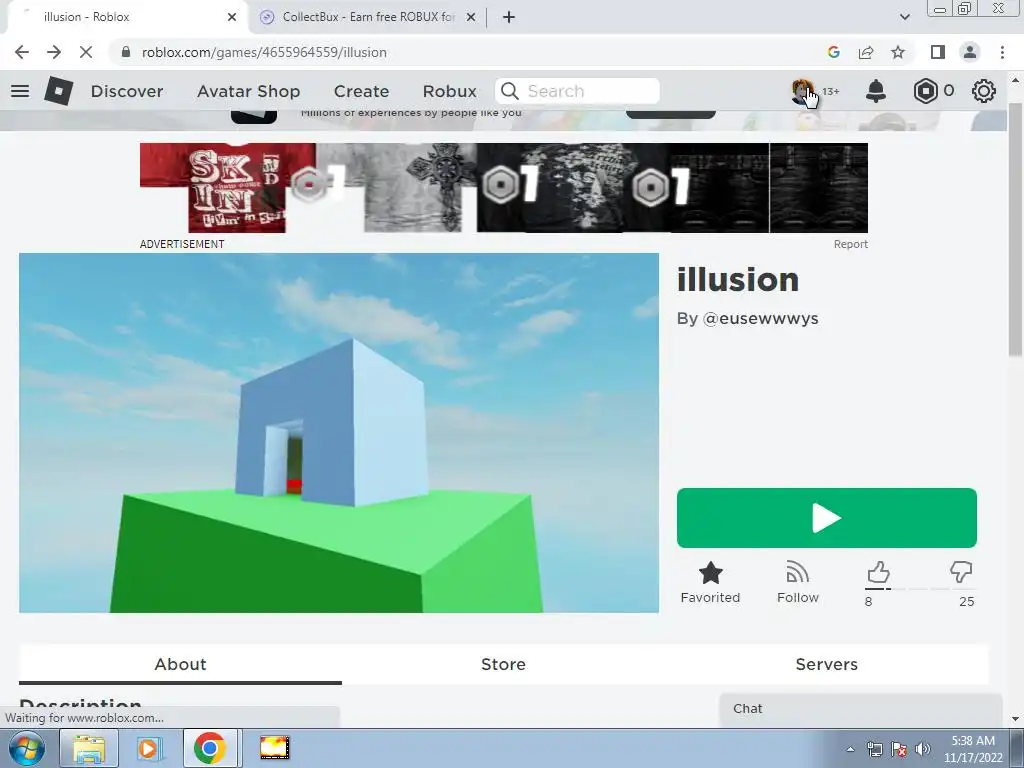Viewport: 1024px width, 768px height.
Task: Open the Chrome profile icon
Action: pos(970,52)
